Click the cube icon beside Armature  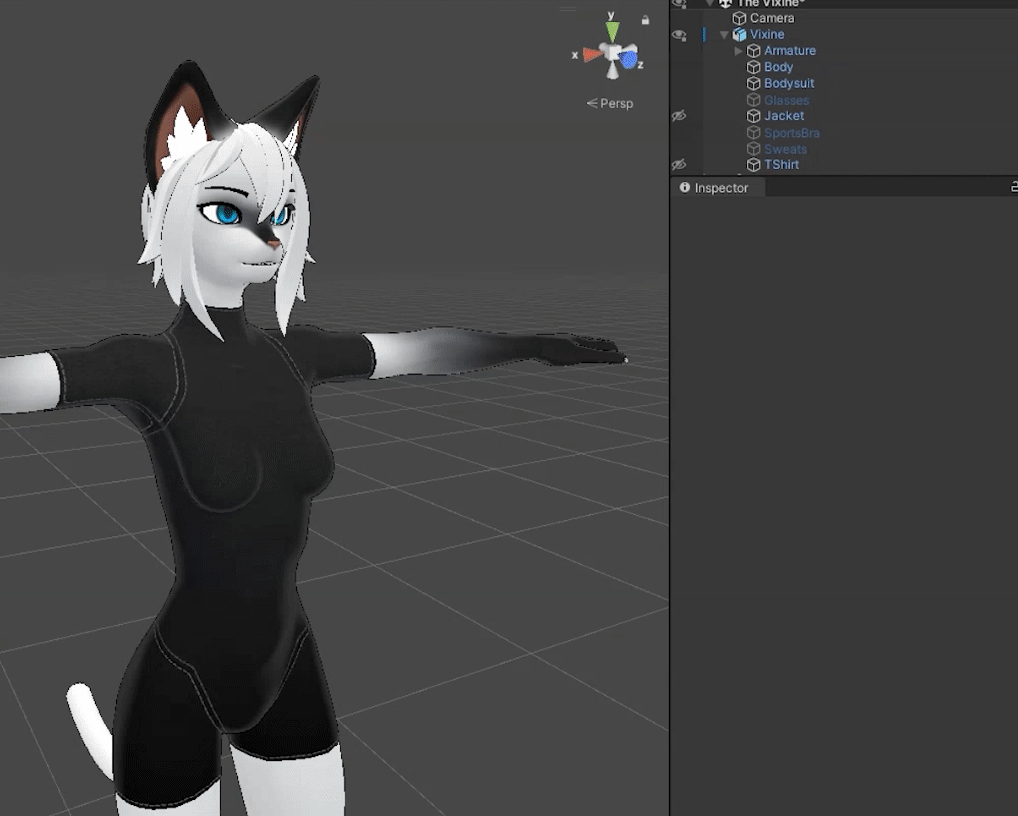pos(753,51)
